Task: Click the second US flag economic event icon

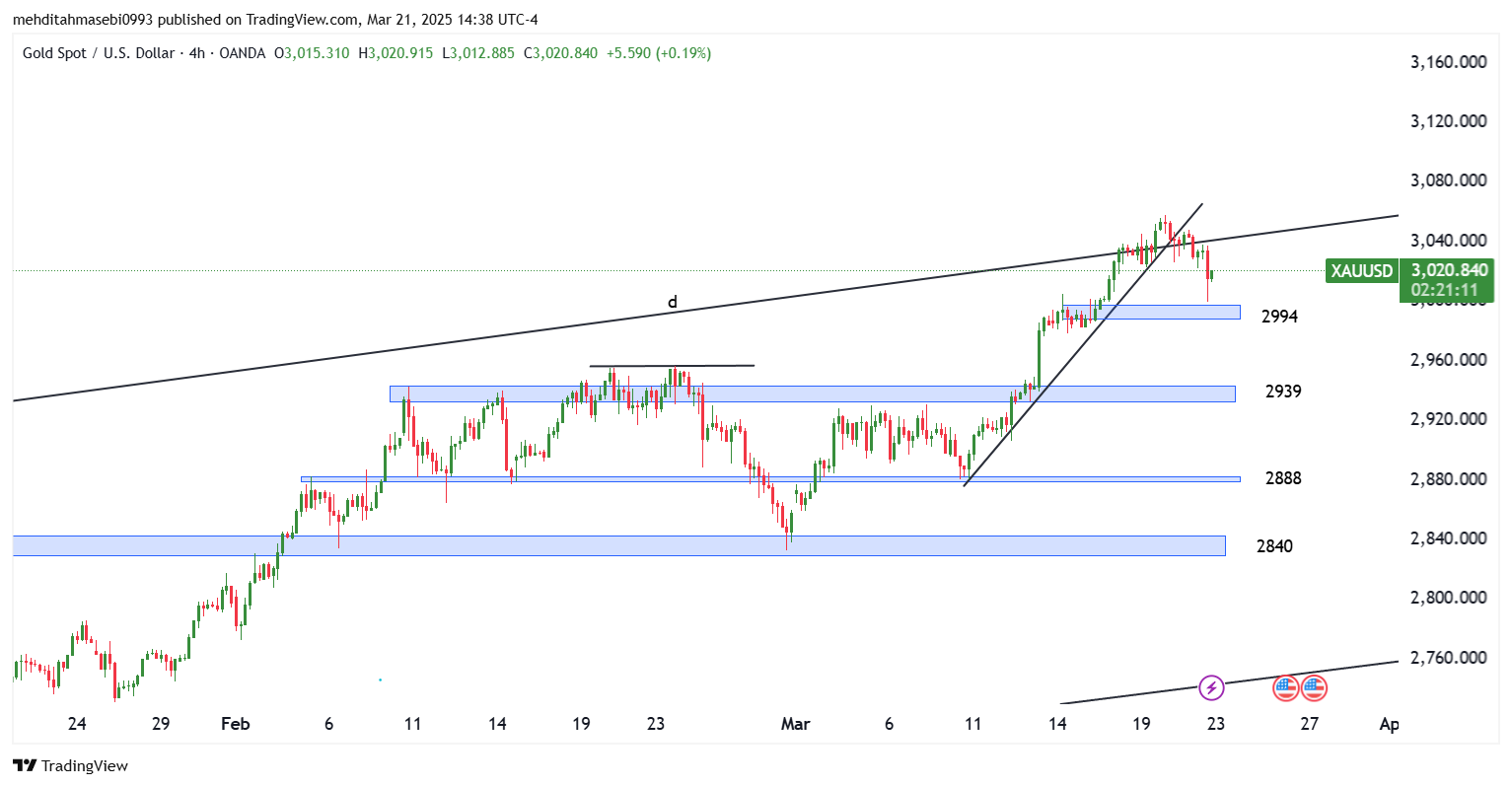Action: pyautogui.click(x=1314, y=687)
